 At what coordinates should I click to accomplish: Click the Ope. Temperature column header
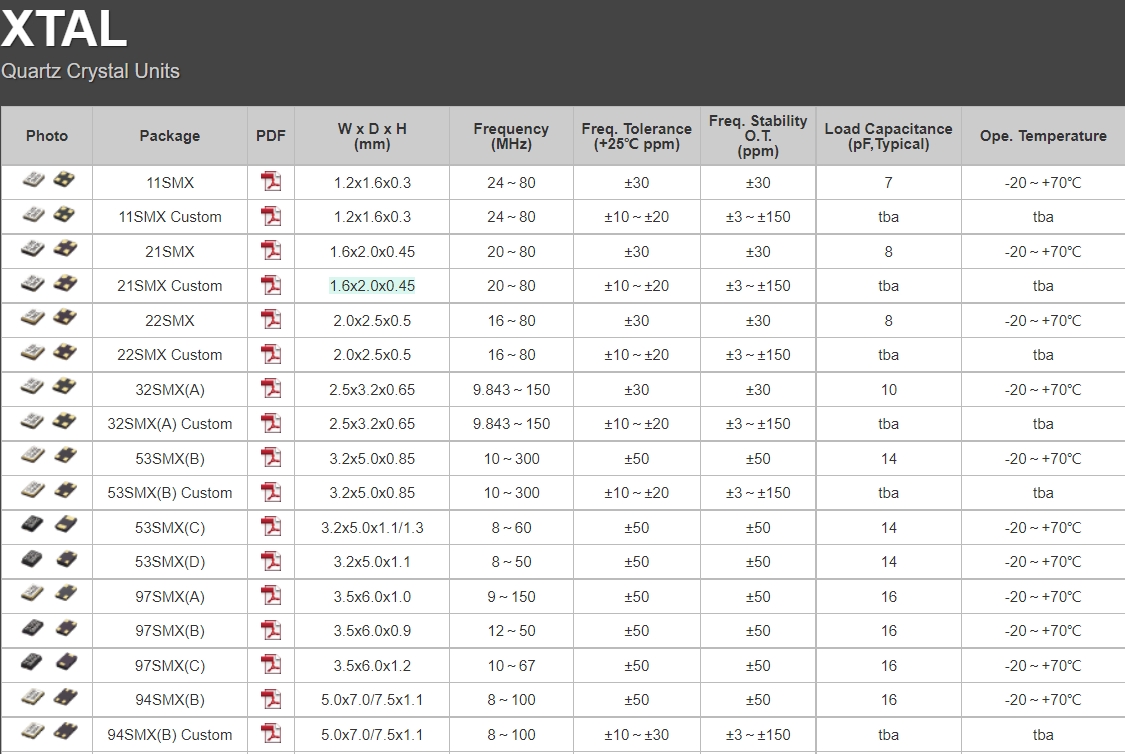pos(1043,136)
